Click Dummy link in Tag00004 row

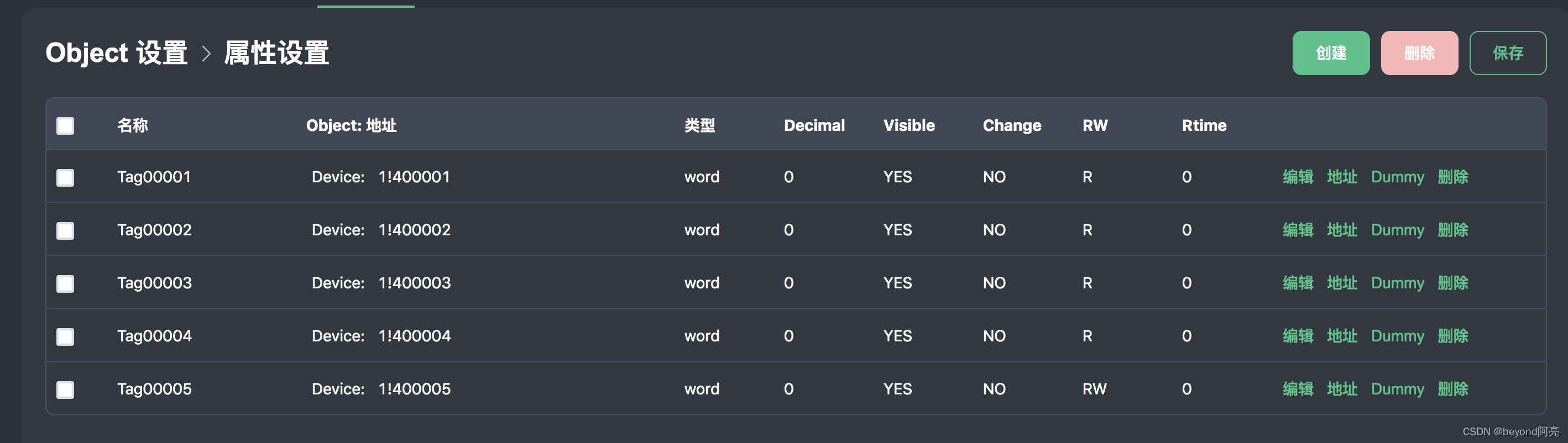[x=1398, y=336]
